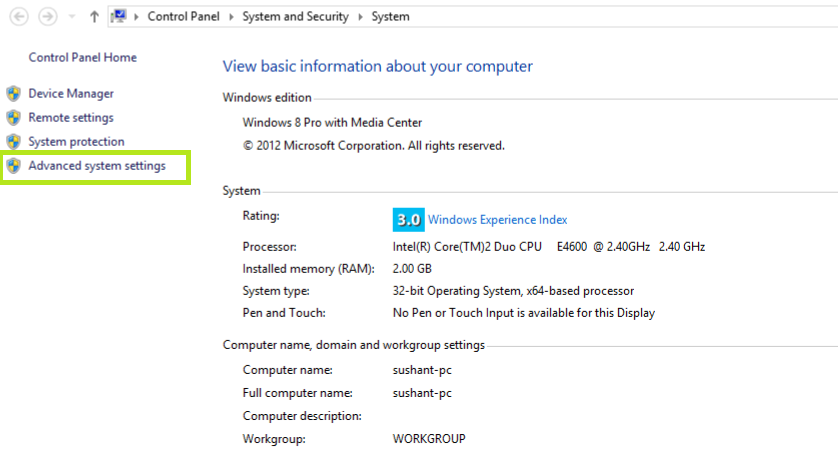Click the shield icon beside Remote settings
838x463 pixels.
(13, 118)
